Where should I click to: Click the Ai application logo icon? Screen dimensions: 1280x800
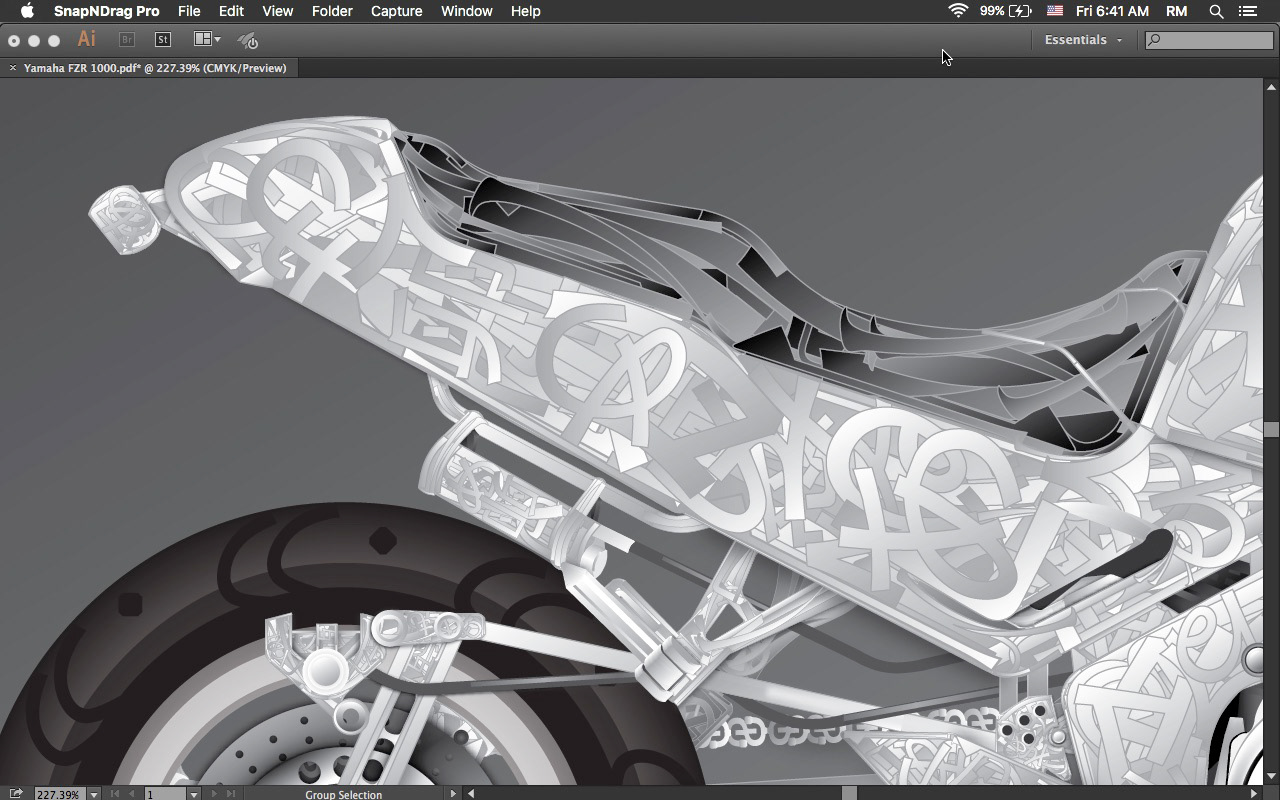pos(87,39)
